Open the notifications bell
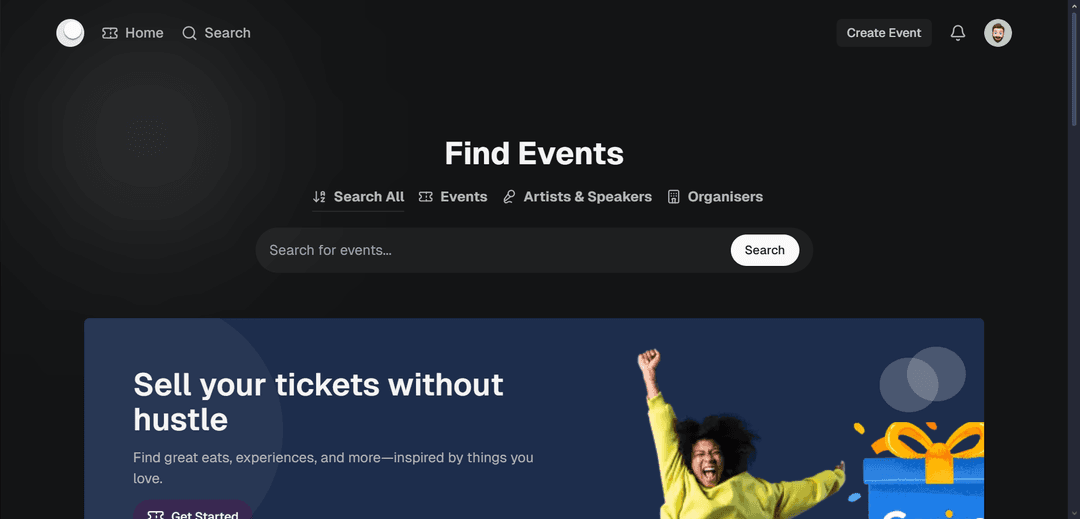Screen dimensions: 1080x519 (957, 33)
